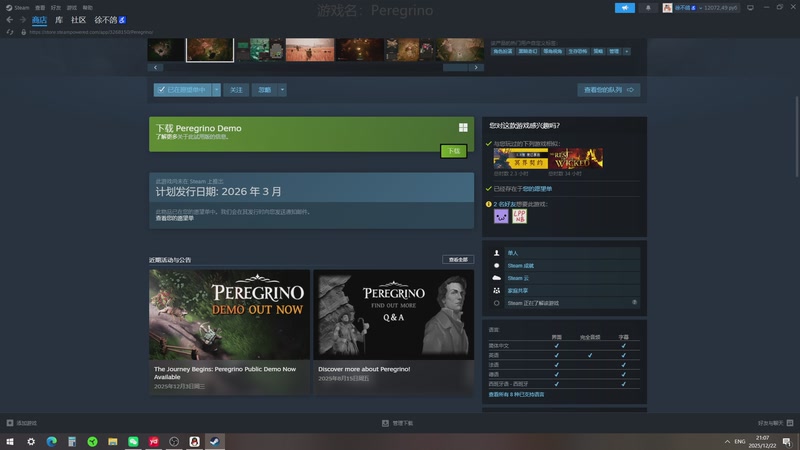
Task: Expand the Ignore button dropdown arrow
Action: click(282, 90)
